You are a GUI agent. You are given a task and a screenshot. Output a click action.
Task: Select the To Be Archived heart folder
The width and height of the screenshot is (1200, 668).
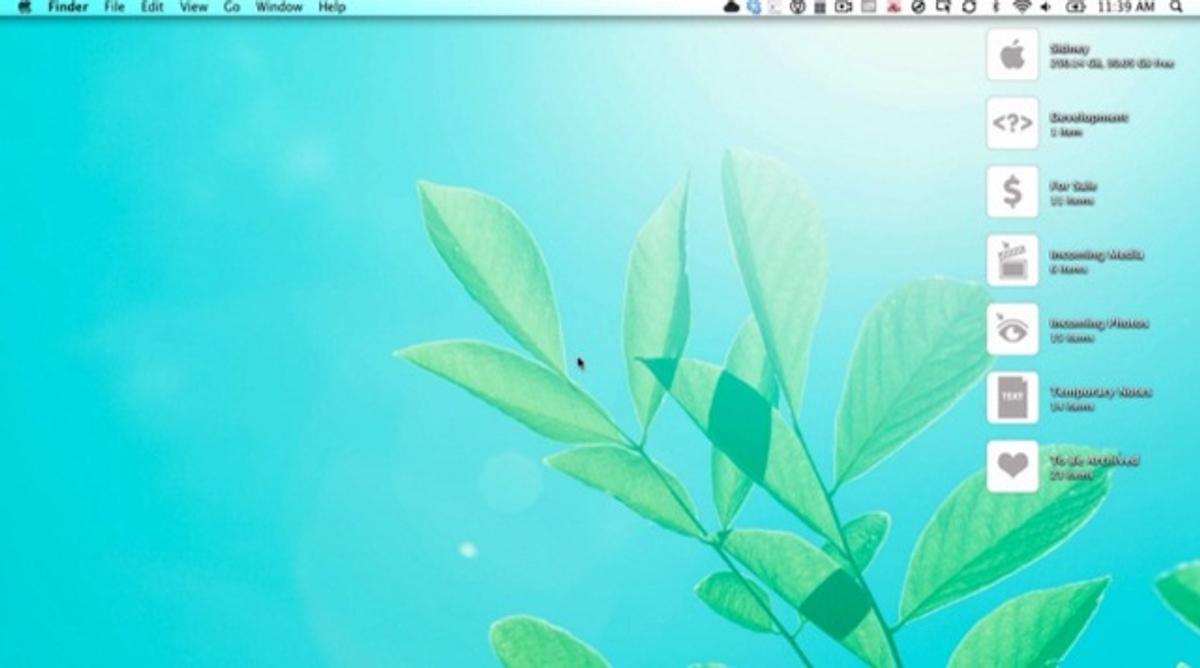(x=1012, y=467)
